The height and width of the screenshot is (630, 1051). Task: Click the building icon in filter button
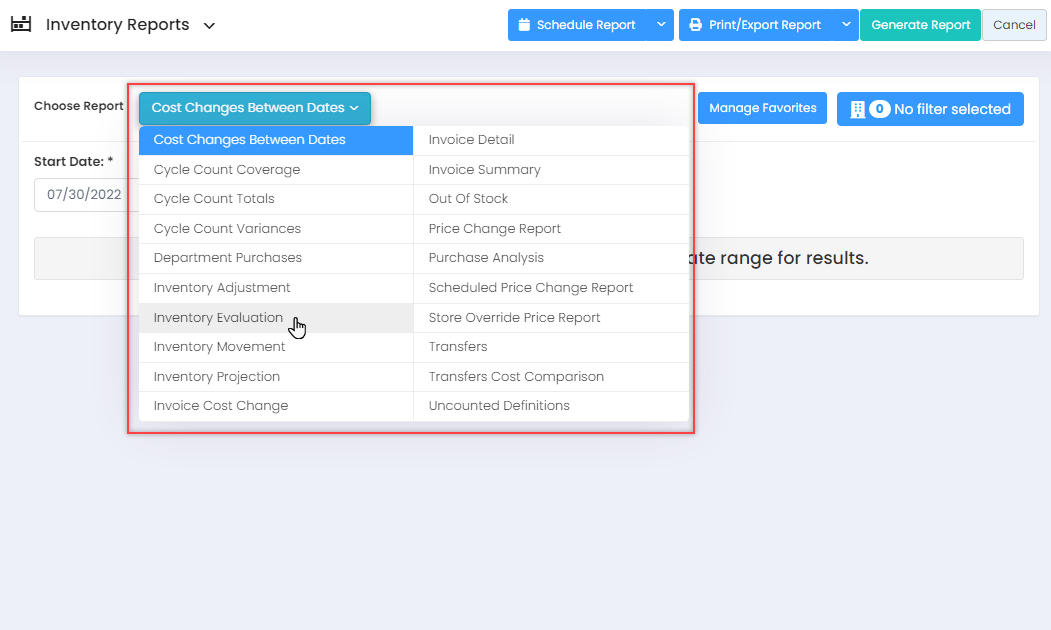coord(857,109)
